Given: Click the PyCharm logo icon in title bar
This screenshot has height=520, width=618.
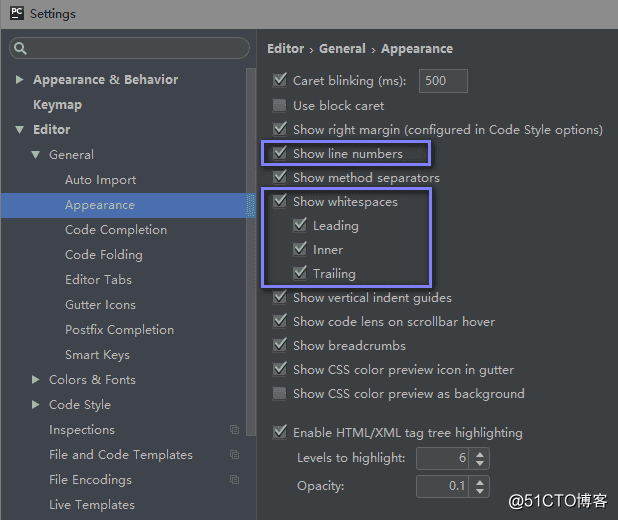Looking at the screenshot, I should (17, 13).
